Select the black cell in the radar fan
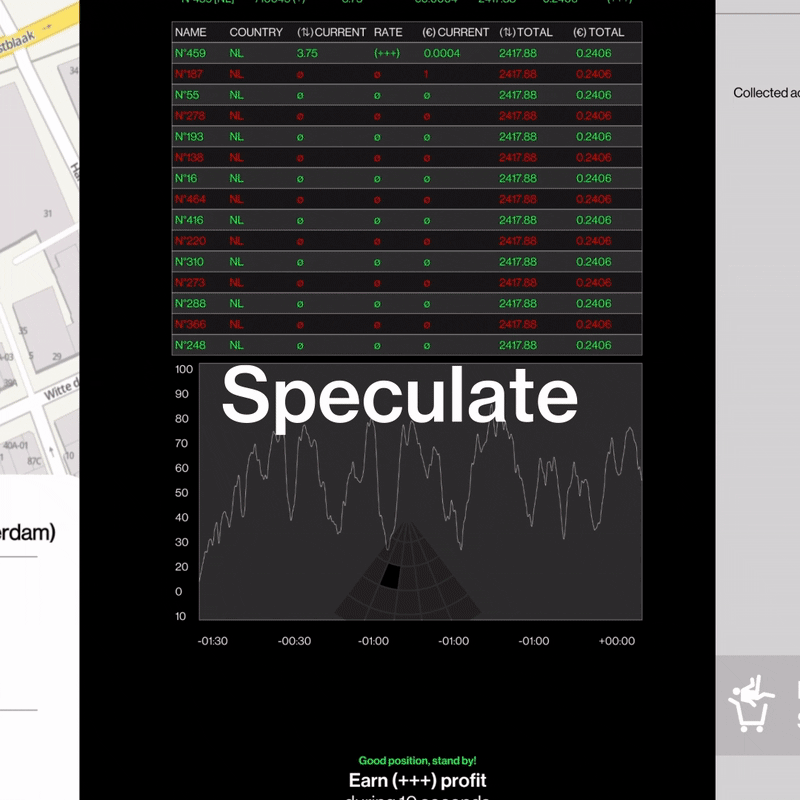Viewport: 800px width, 800px height. (x=391, y=576)
